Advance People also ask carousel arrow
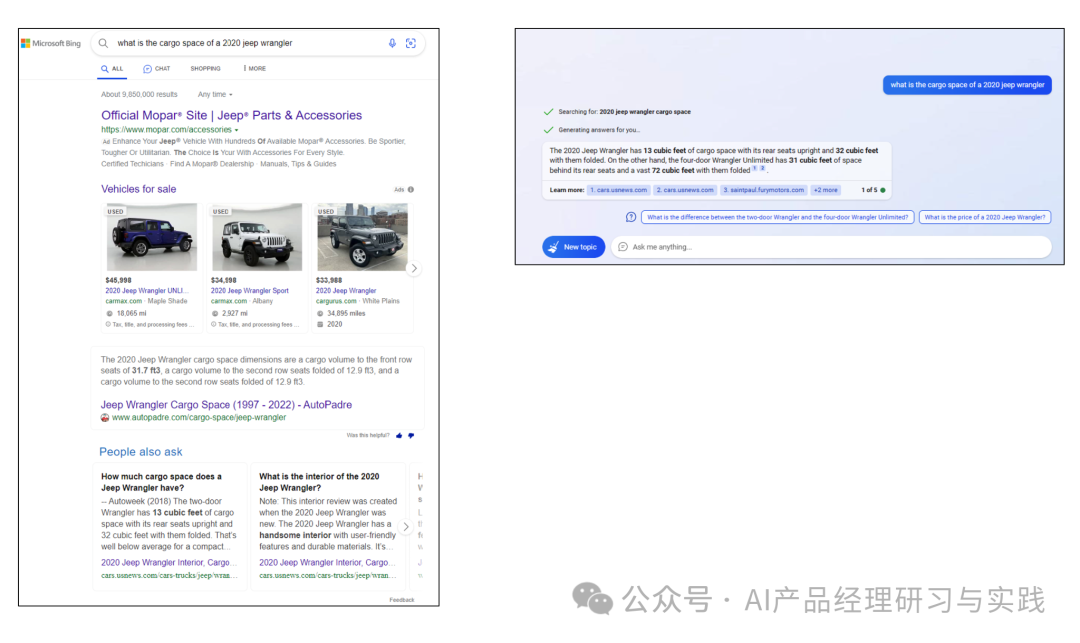 point(406,527)
